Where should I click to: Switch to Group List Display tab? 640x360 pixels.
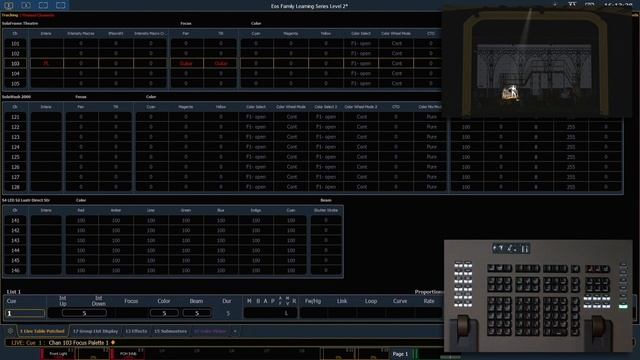coord(95,331)
